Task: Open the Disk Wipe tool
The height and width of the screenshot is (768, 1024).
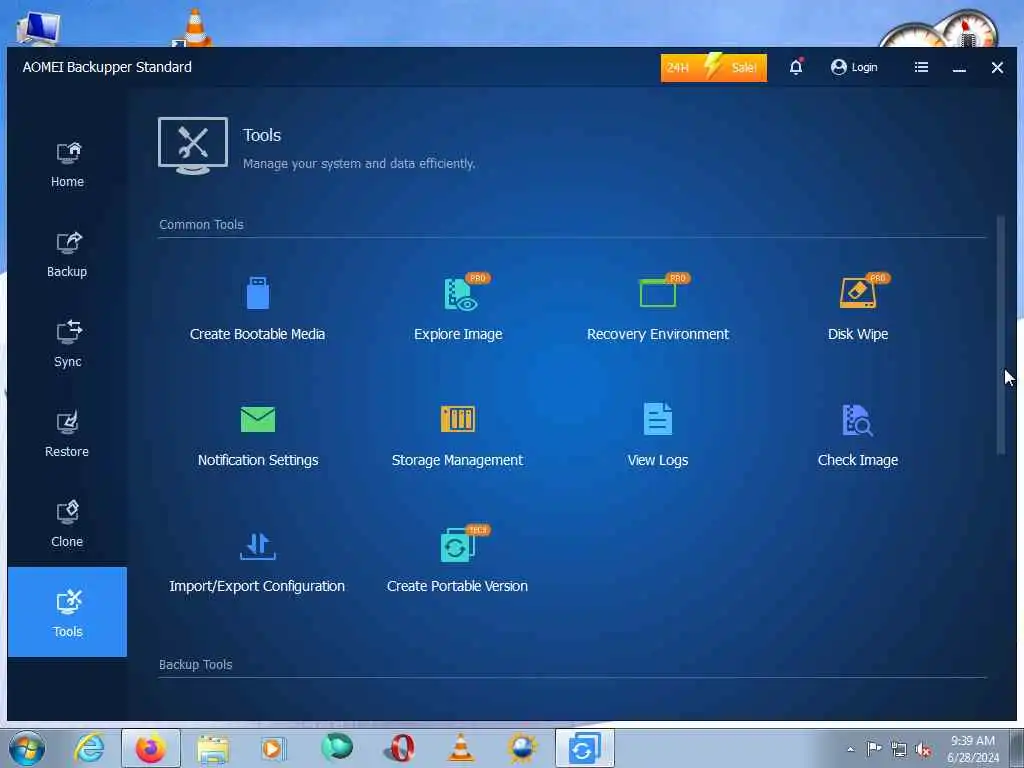Action: tap(857, 308)
